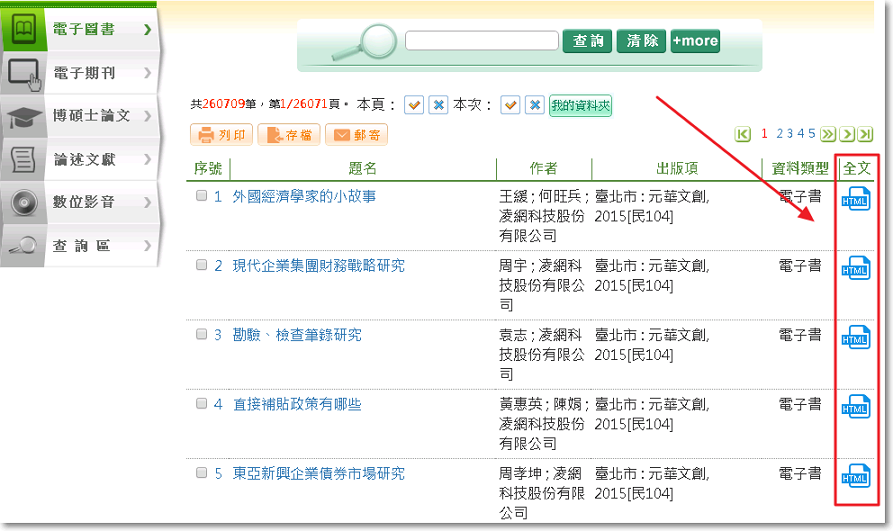
Task: Expand the +more search options
Action: [x=695, y=41]
